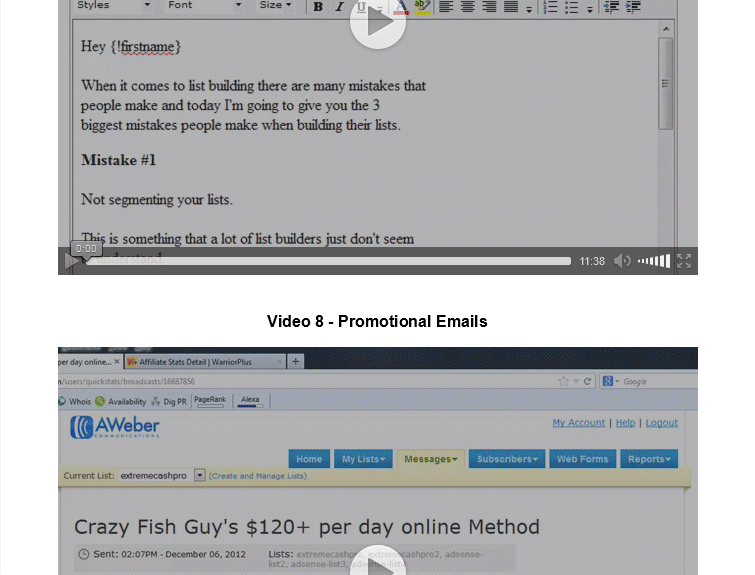The width and height of the screenshot is (755, 575).
Task: Open the Font dropdown in the editor
Action: click(204, 5)
